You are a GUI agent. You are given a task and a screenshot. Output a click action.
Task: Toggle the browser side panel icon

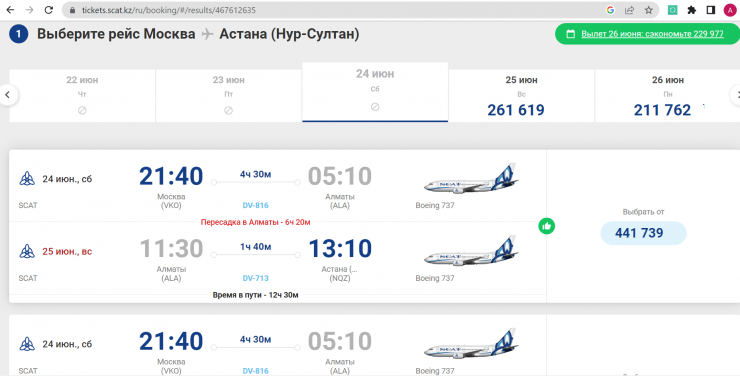click(x=711, y=10)
